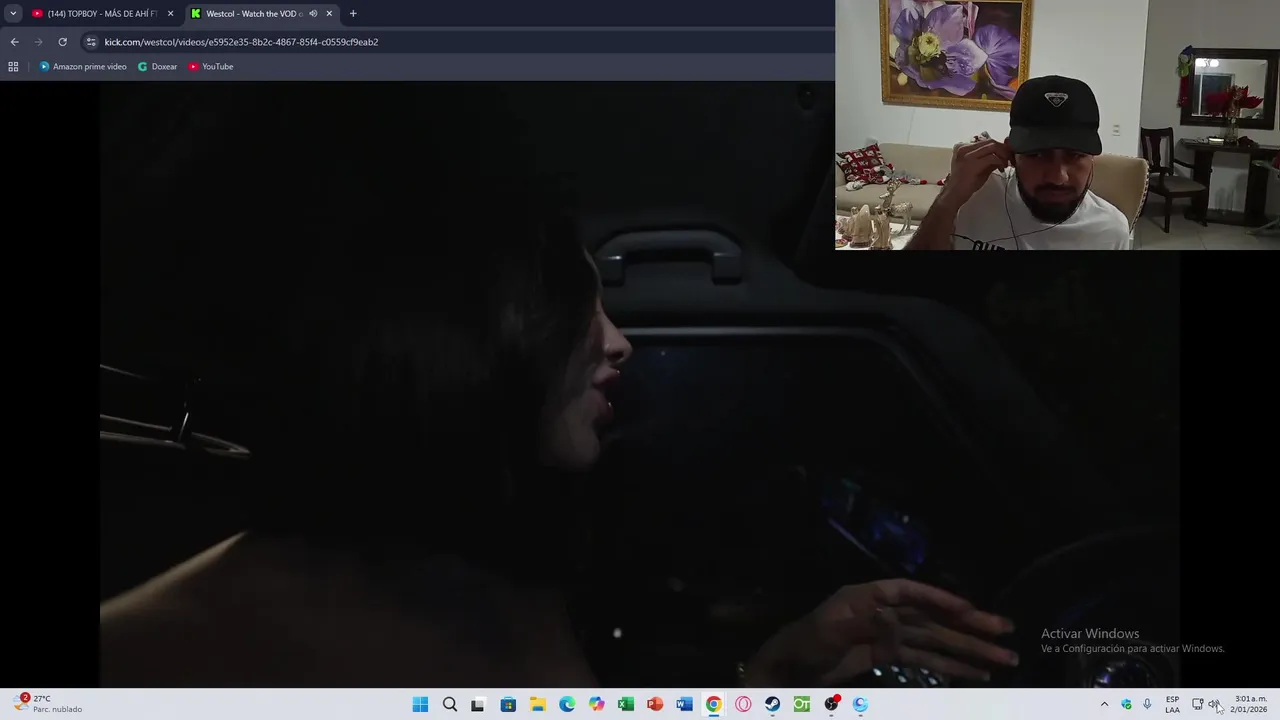This screenshot has width=1280, height=720.
Task: Show hidden system tray icons
Action: pos(1104,704)
